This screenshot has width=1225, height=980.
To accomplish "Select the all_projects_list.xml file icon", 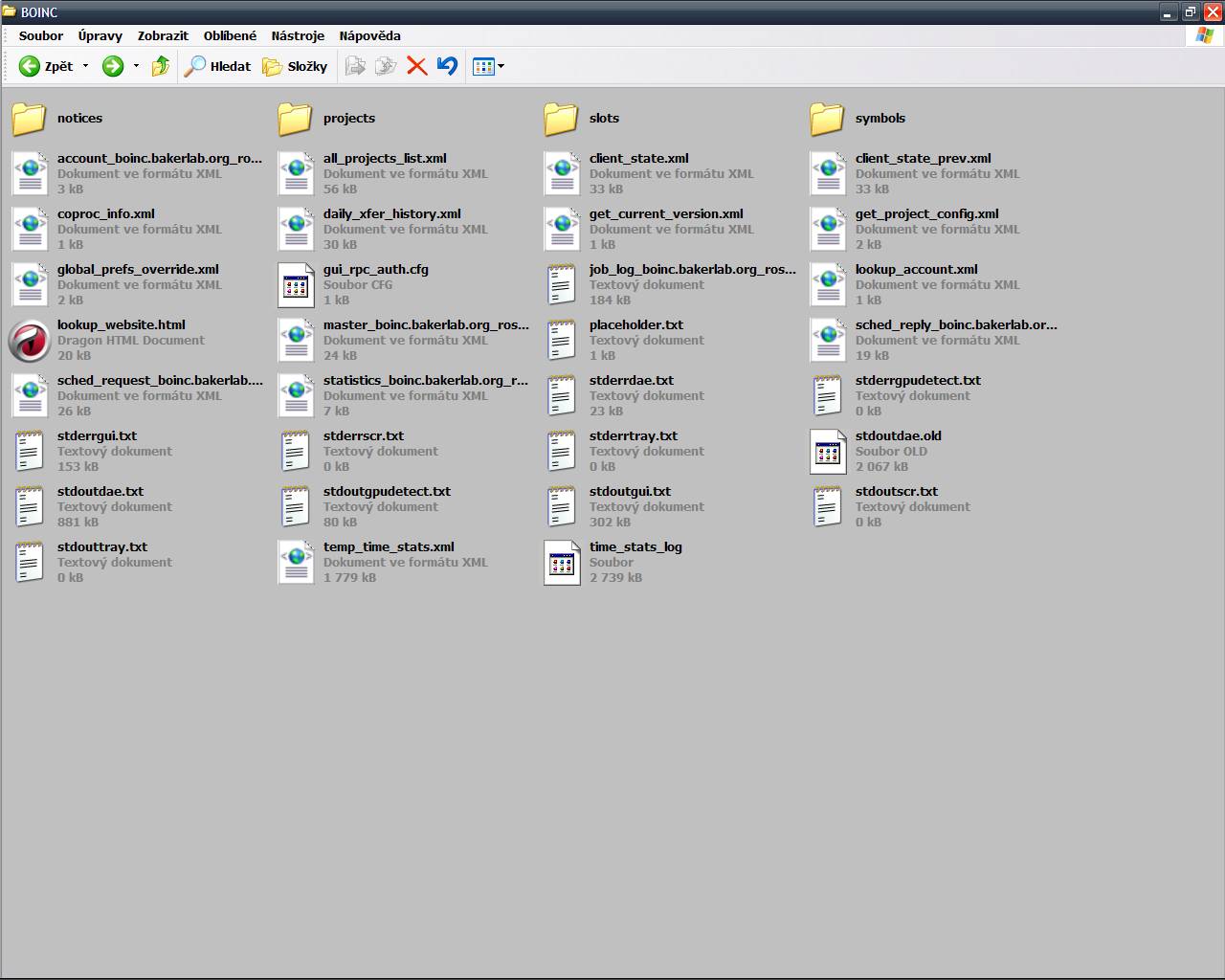I will [296, 174].
